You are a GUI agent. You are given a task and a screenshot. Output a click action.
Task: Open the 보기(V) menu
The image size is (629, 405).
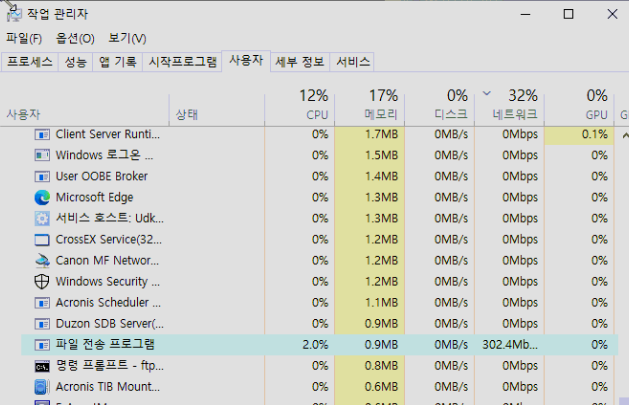coord(127,38)
